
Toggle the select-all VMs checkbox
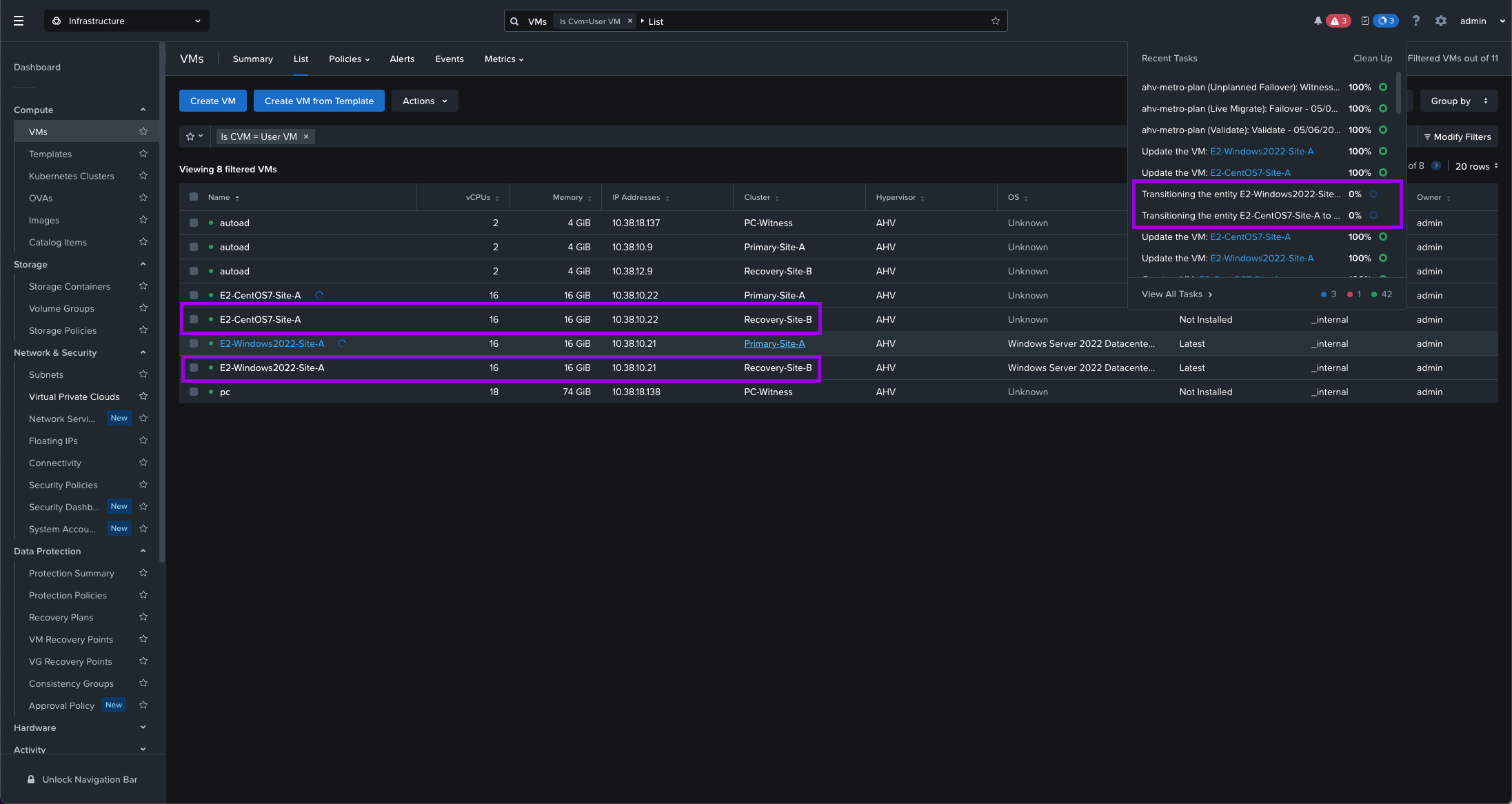click(194, 197)
